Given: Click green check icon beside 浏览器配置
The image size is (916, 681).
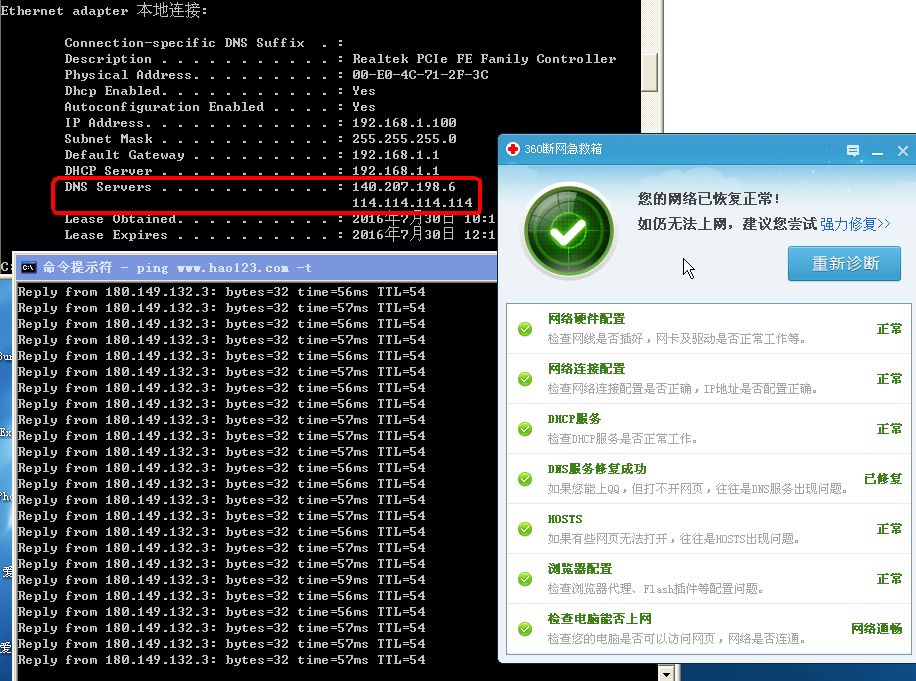Looking at the screenshot, I should point(525,579).
